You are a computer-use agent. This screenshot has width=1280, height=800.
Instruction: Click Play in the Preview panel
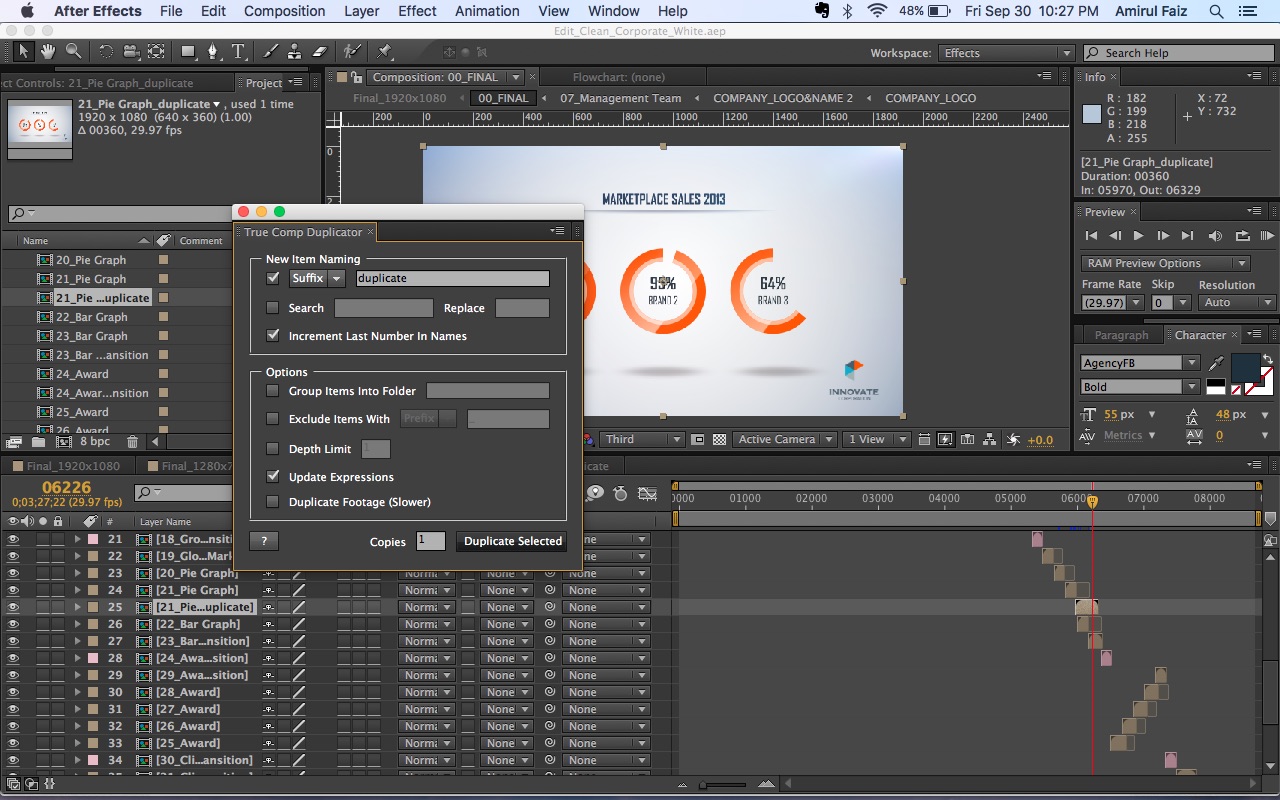point(1138,236)
